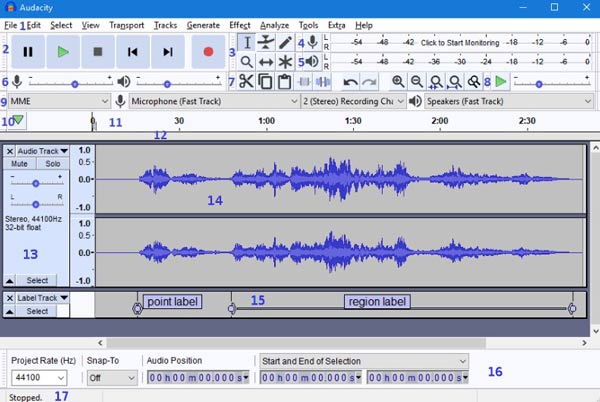Click the Zoom In magnifier icon

click(x=398, y=82)
